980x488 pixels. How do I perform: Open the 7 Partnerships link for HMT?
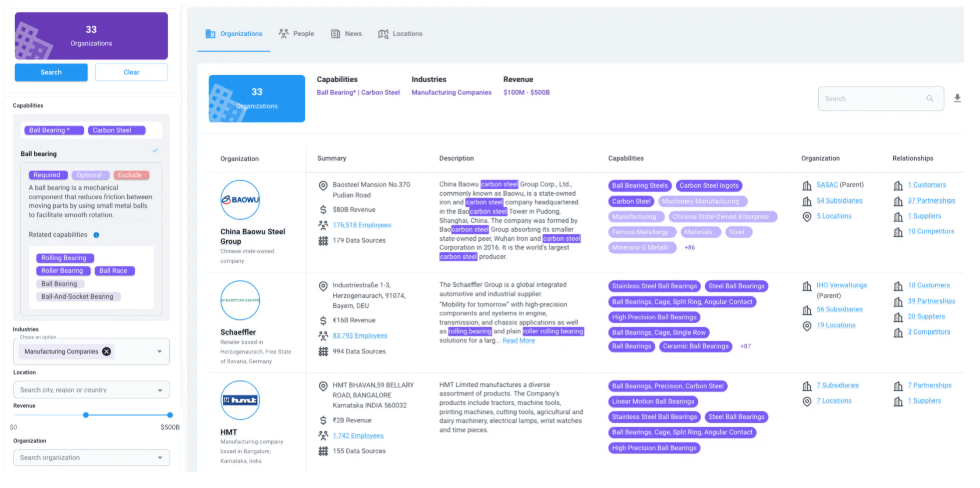pos(929,386)
